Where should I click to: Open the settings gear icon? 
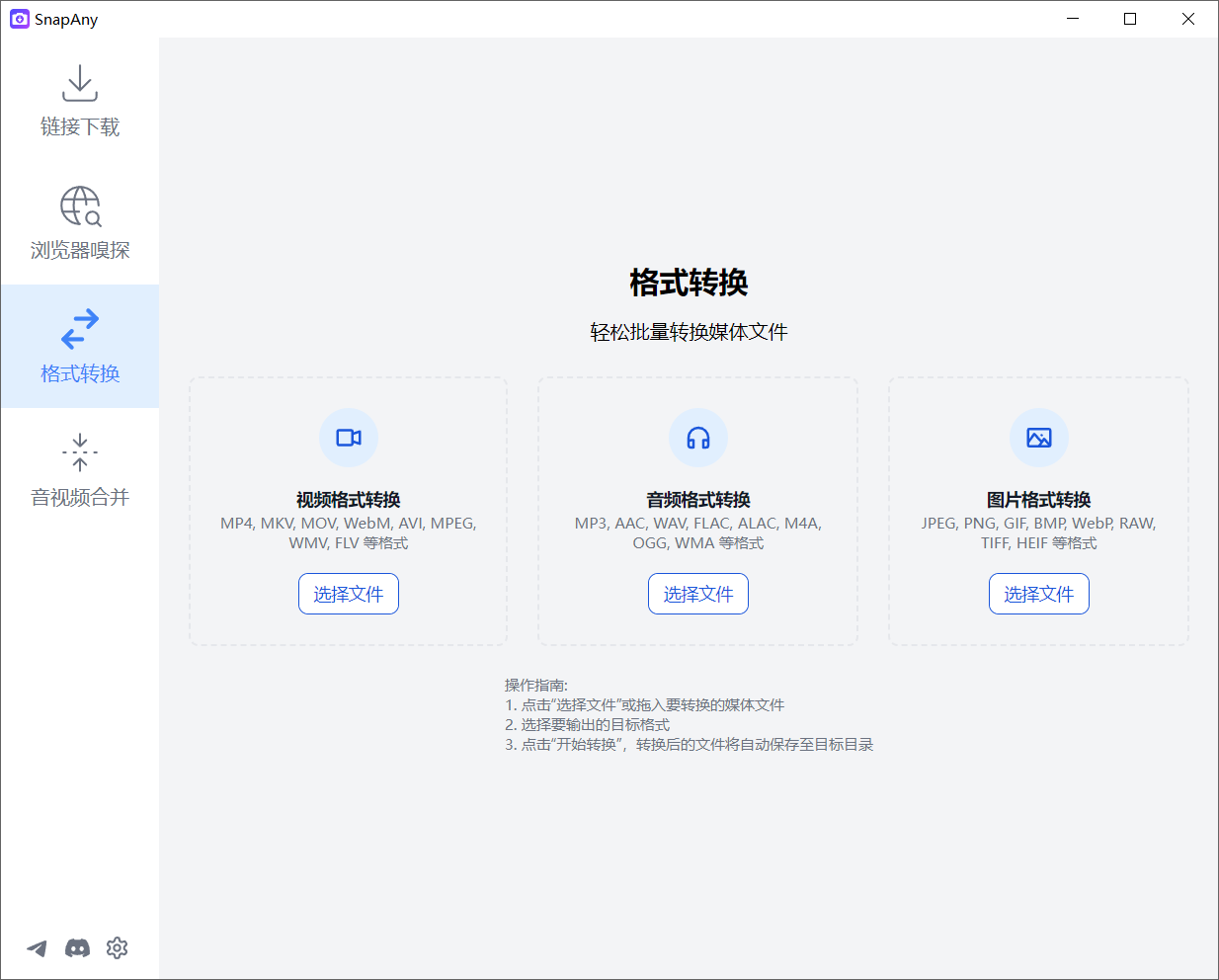(117, 947)
